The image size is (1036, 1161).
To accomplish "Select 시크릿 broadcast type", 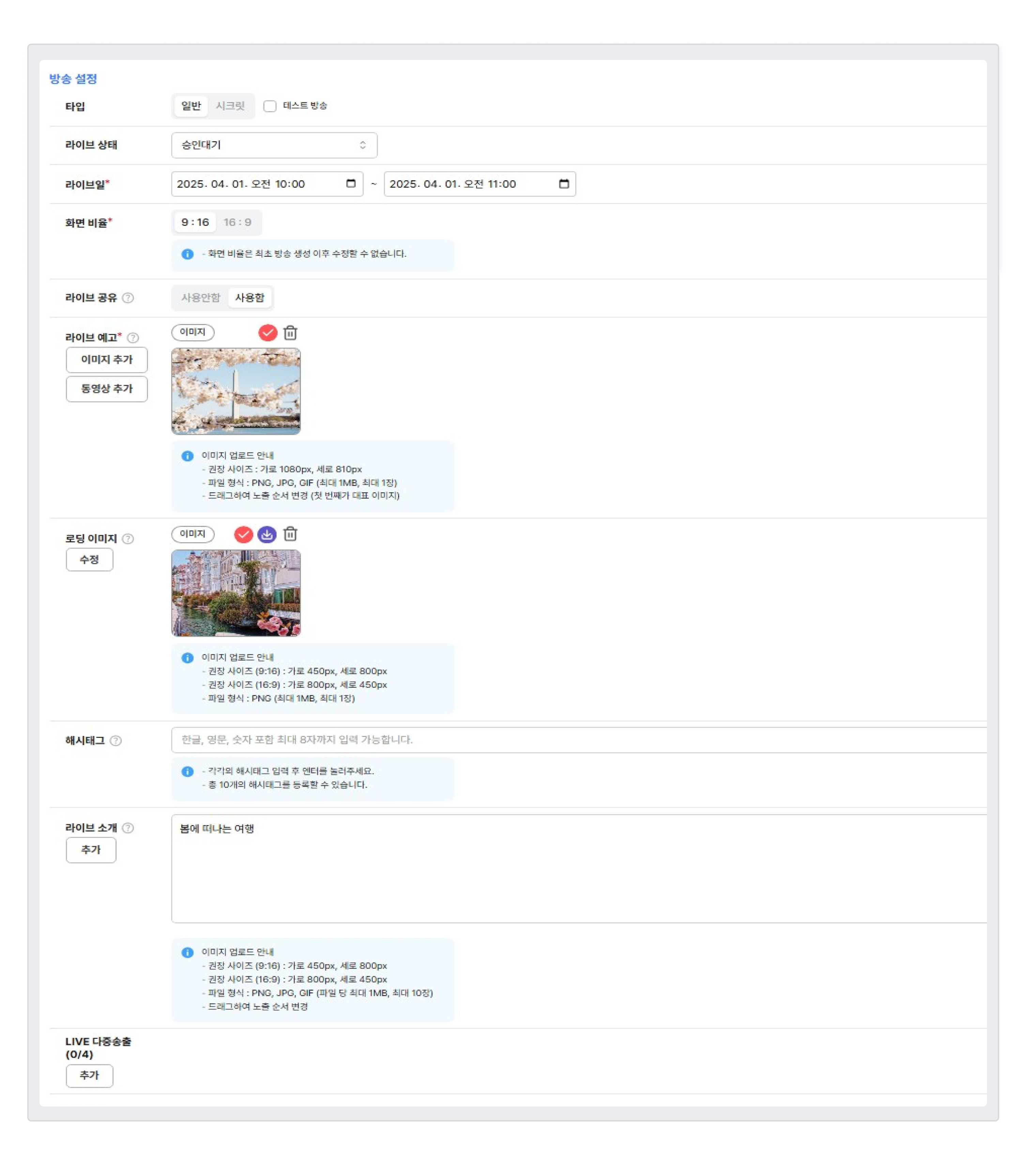I will (x=230, y=106).
